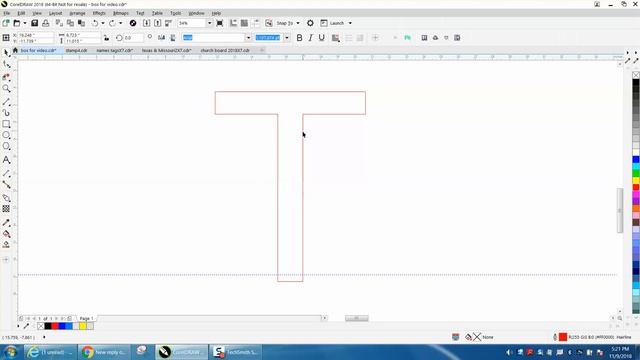Click the full-screen preview icon
The image size is (640, 360).
pos(220,23)
